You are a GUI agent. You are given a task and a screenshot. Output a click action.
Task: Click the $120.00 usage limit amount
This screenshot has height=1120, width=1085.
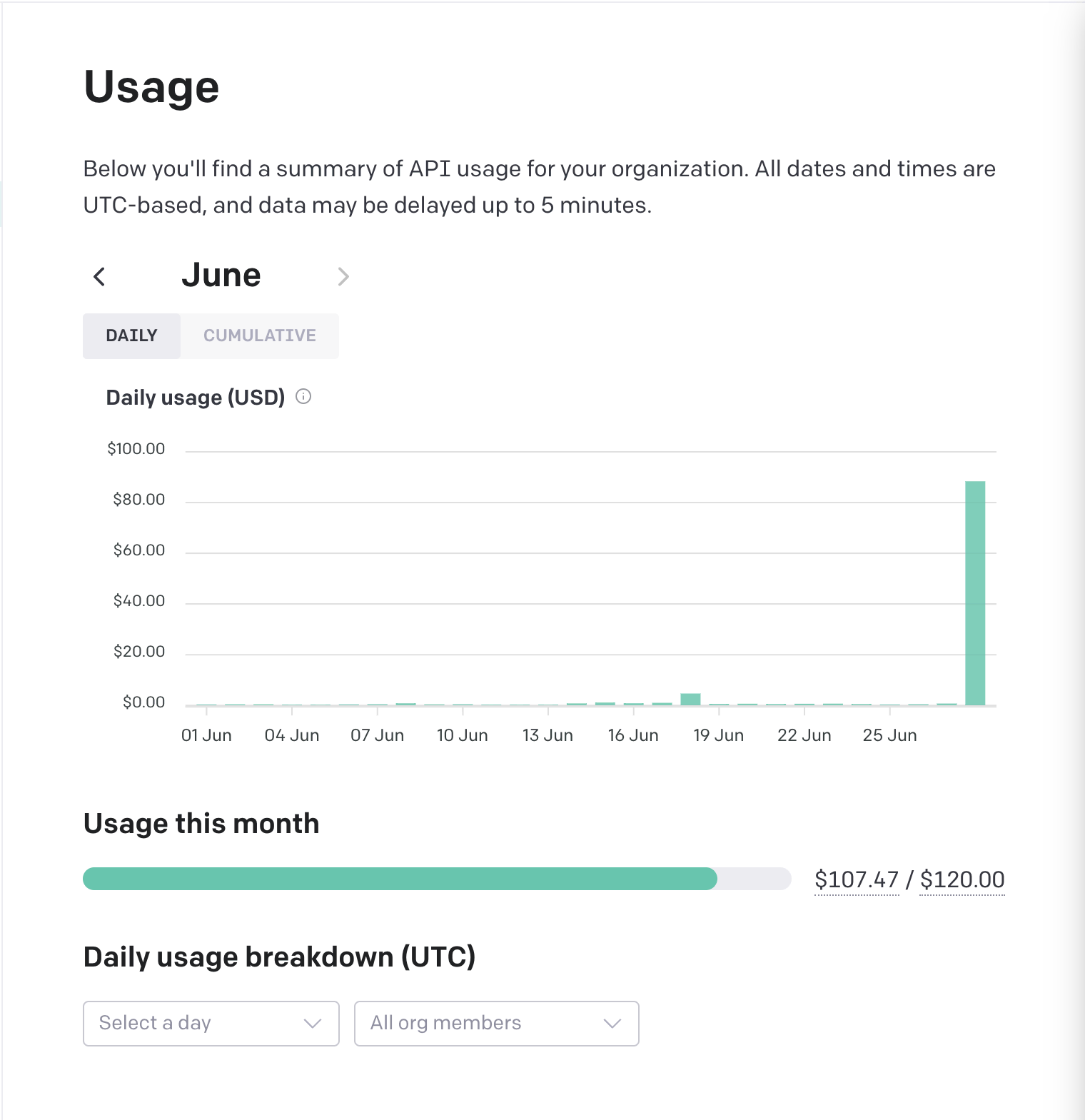coord(962,879)
